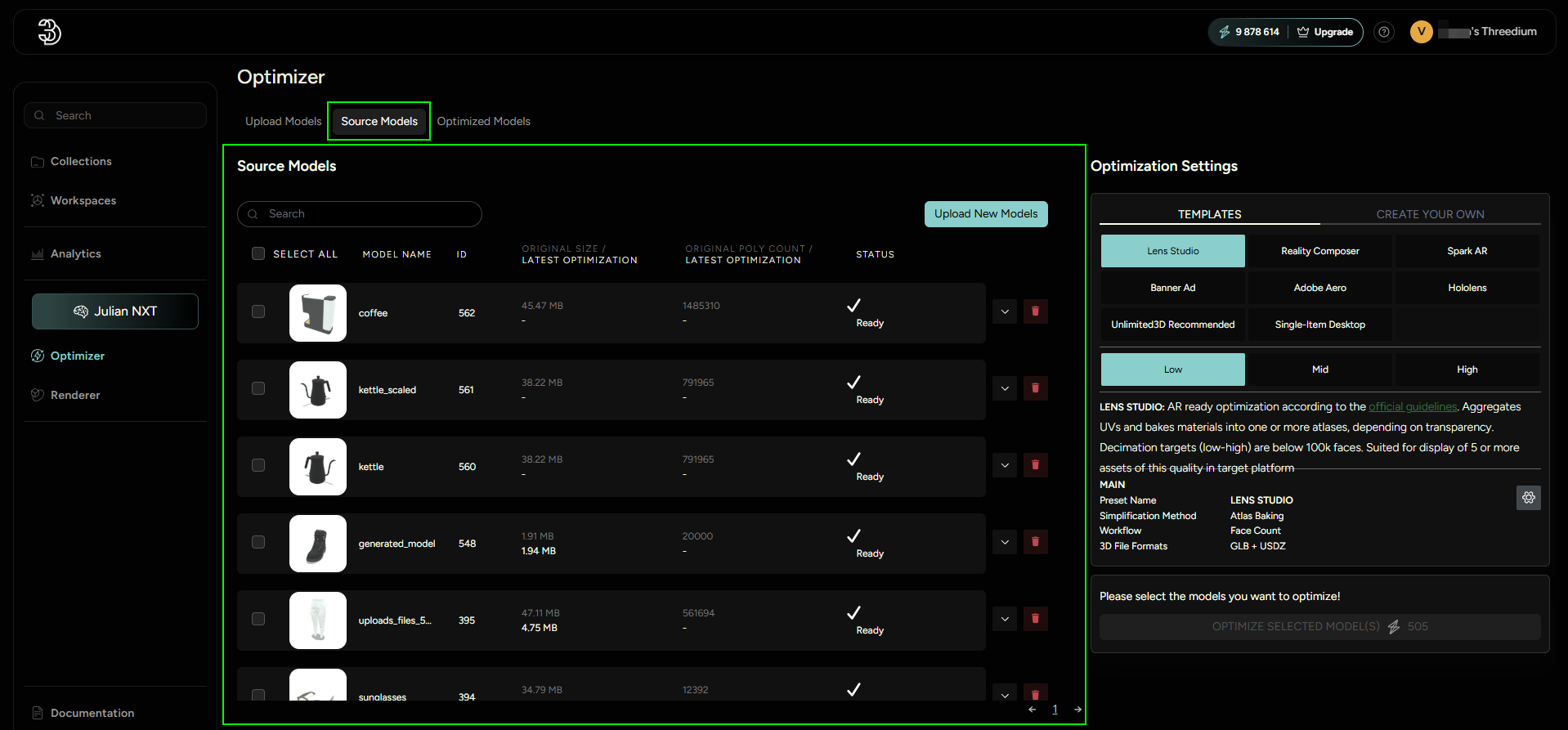Open preset settings gear icon
Viewport: 1568px width, 730px height.
coord(1528,498)
